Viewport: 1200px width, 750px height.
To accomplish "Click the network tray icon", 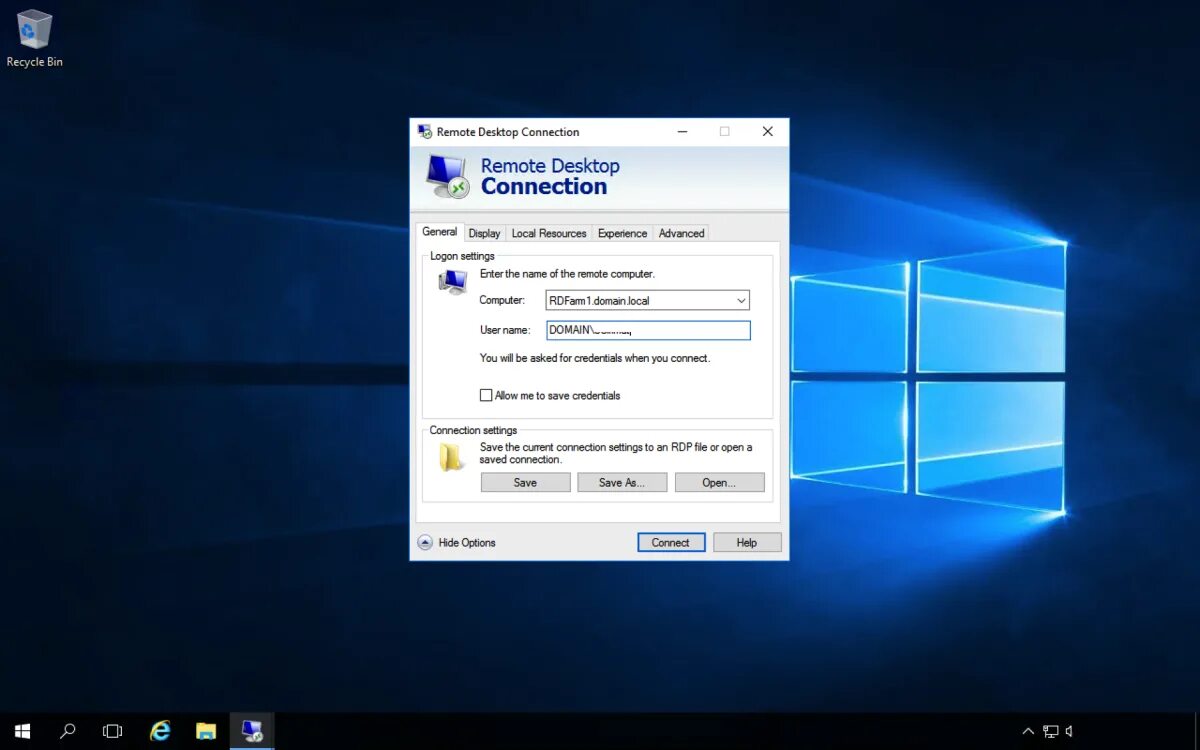I will (x=1050, y=731).
